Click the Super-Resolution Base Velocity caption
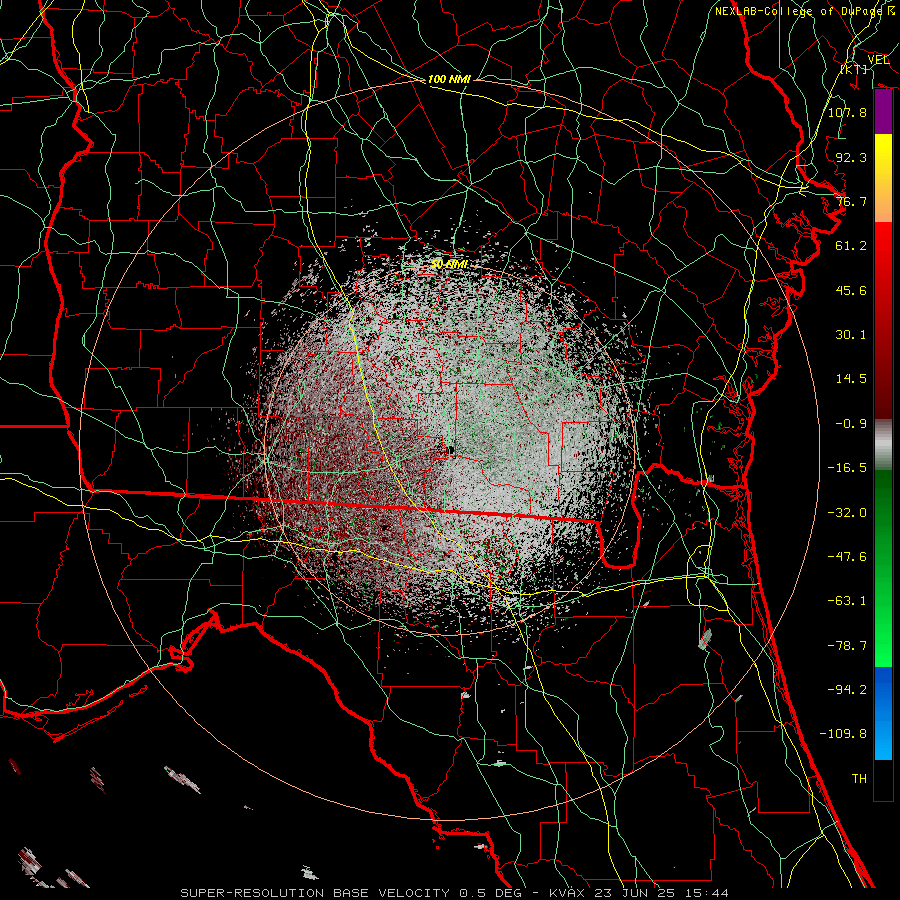This screenshot has height=900, width=900. pos(455,893)
